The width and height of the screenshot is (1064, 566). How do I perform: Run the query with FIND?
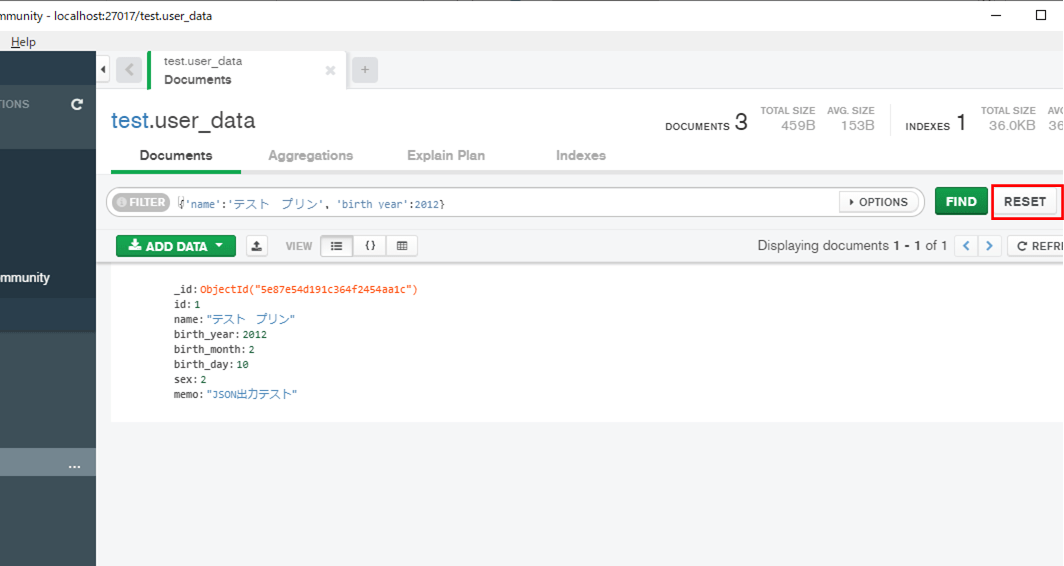click(961, 202)
